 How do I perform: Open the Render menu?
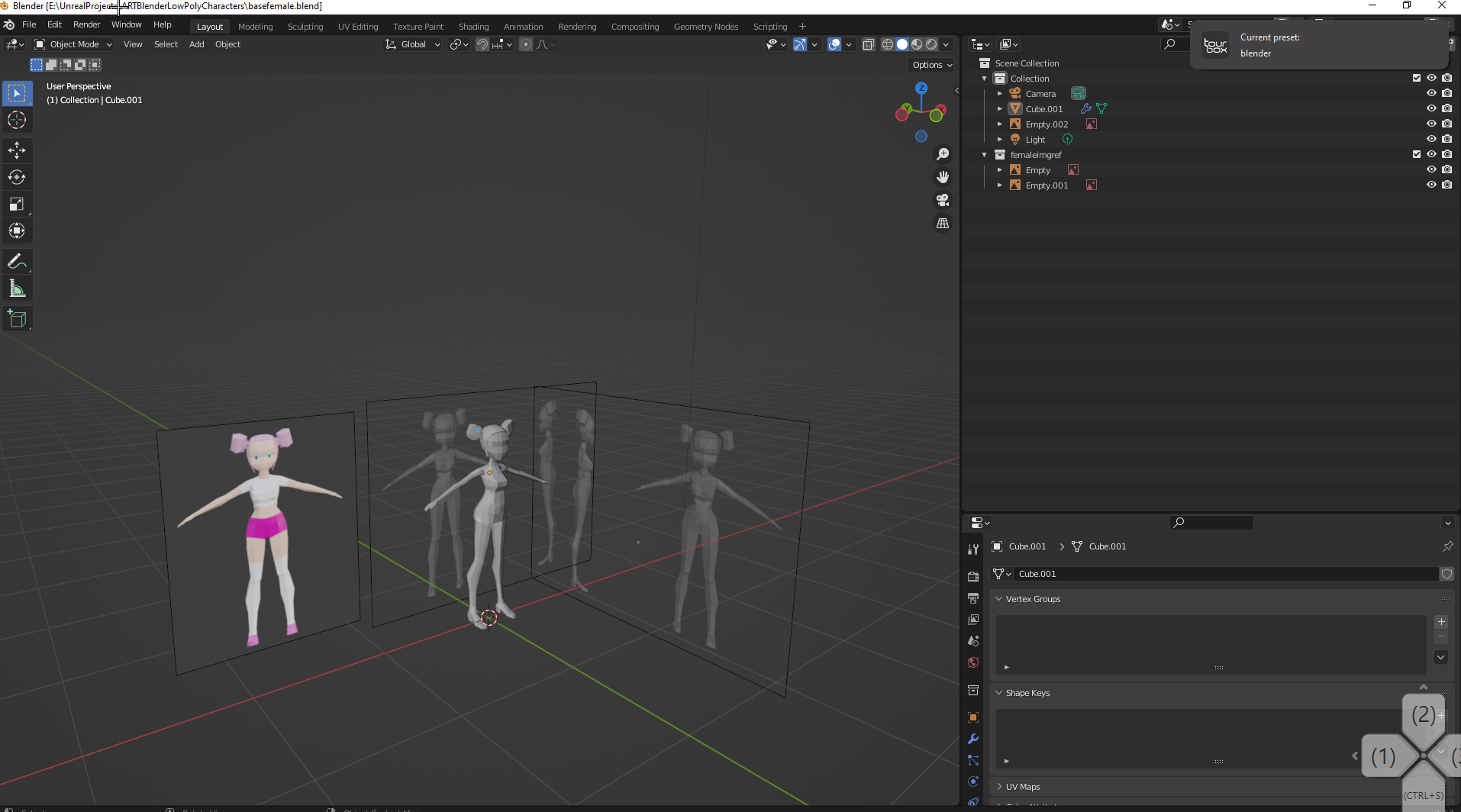(86, 24)
